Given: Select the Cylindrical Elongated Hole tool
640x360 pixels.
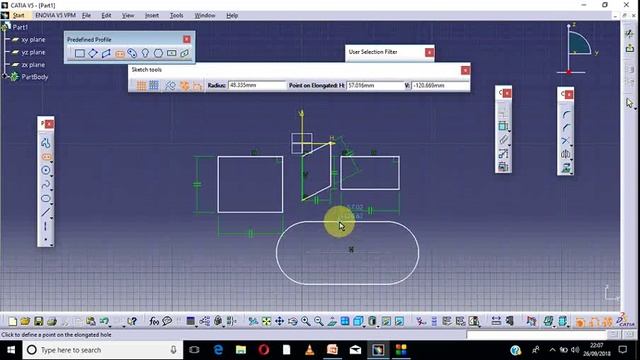Looking at the screenshot, I should 132,53.
